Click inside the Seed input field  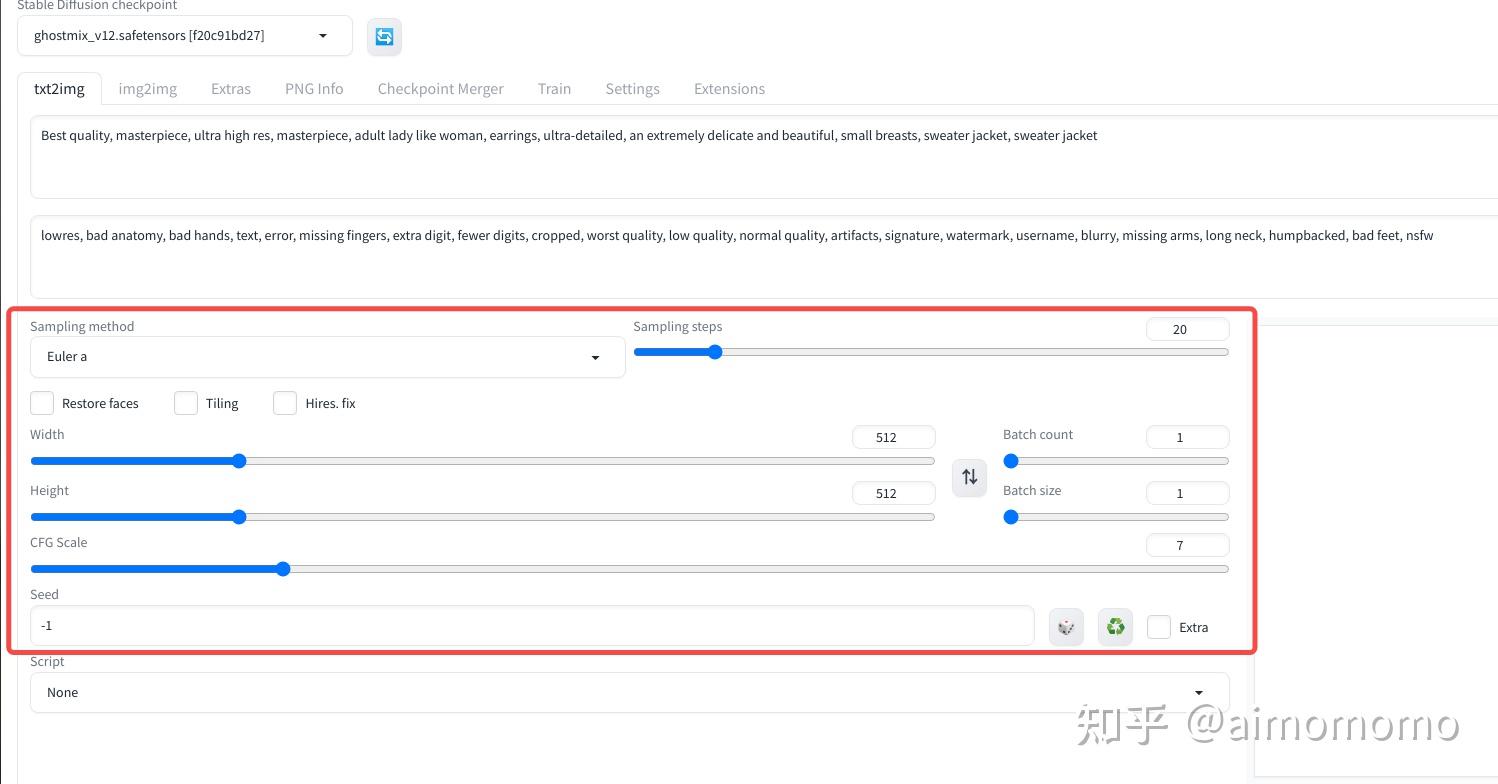[x=530, y=625]
